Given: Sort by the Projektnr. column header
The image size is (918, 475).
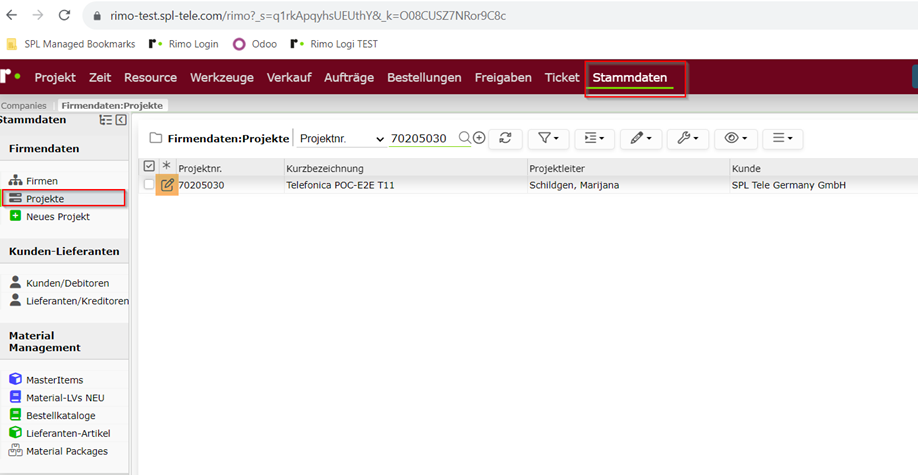Looking at the screenshot, I should coord(200,169).
